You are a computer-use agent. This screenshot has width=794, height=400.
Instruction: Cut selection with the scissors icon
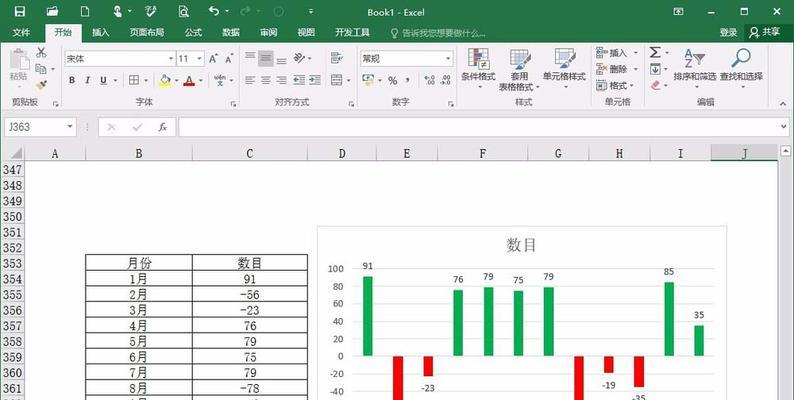tap(41, 52)
